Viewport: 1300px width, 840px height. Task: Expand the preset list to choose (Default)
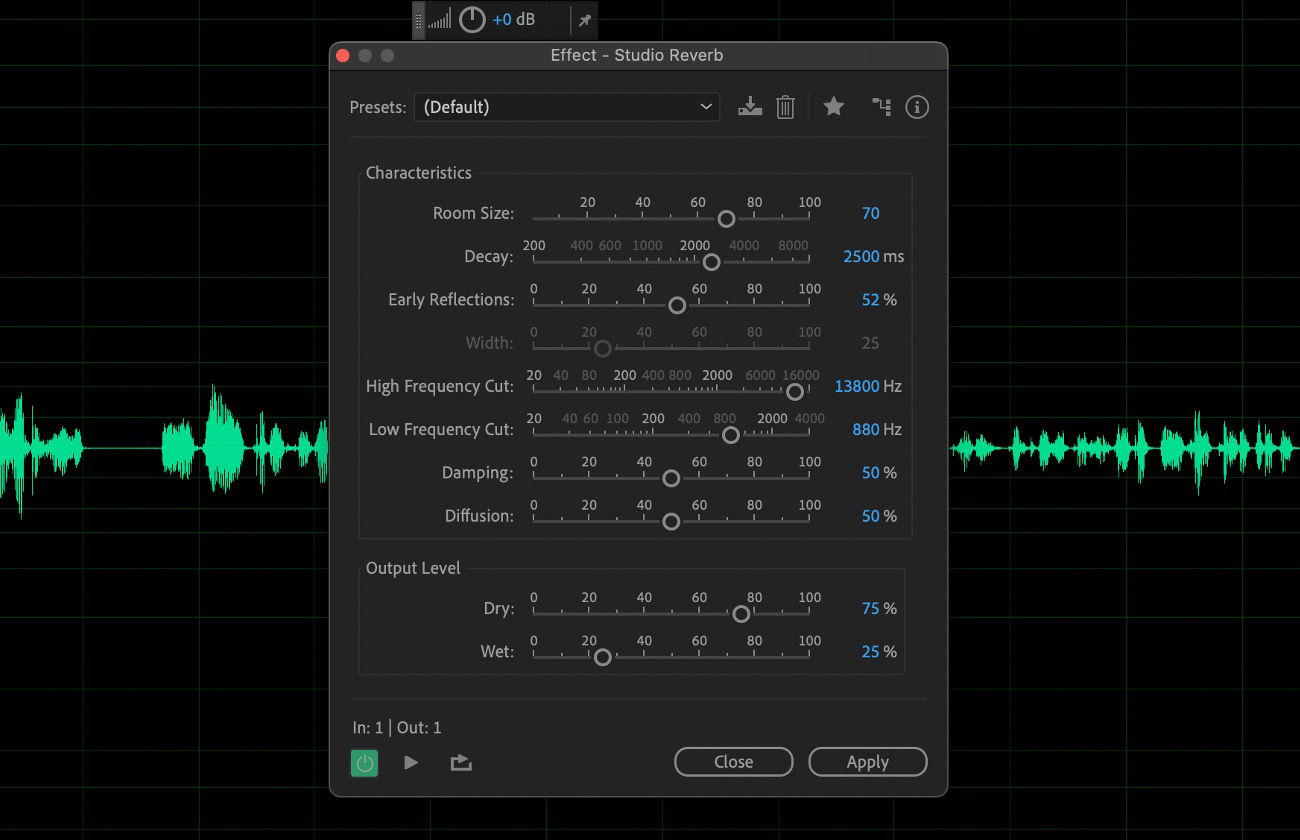[567, 107]
